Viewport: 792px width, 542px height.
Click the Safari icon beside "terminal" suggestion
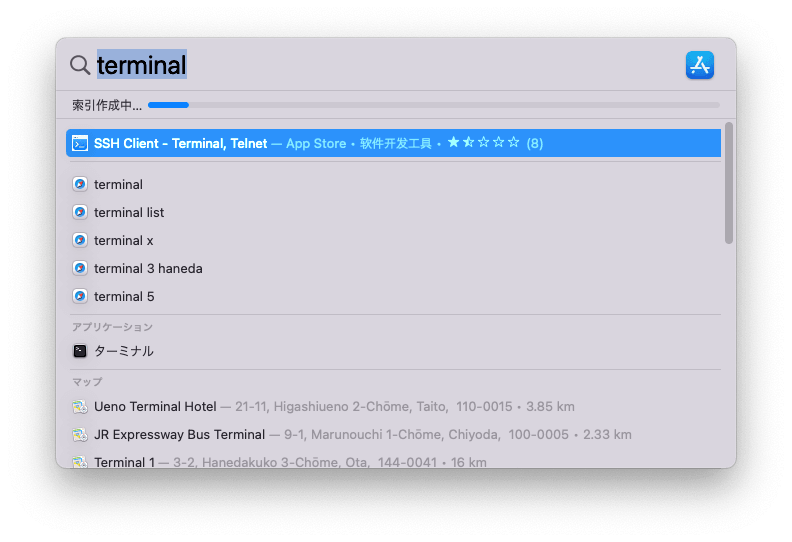[80, 184]
